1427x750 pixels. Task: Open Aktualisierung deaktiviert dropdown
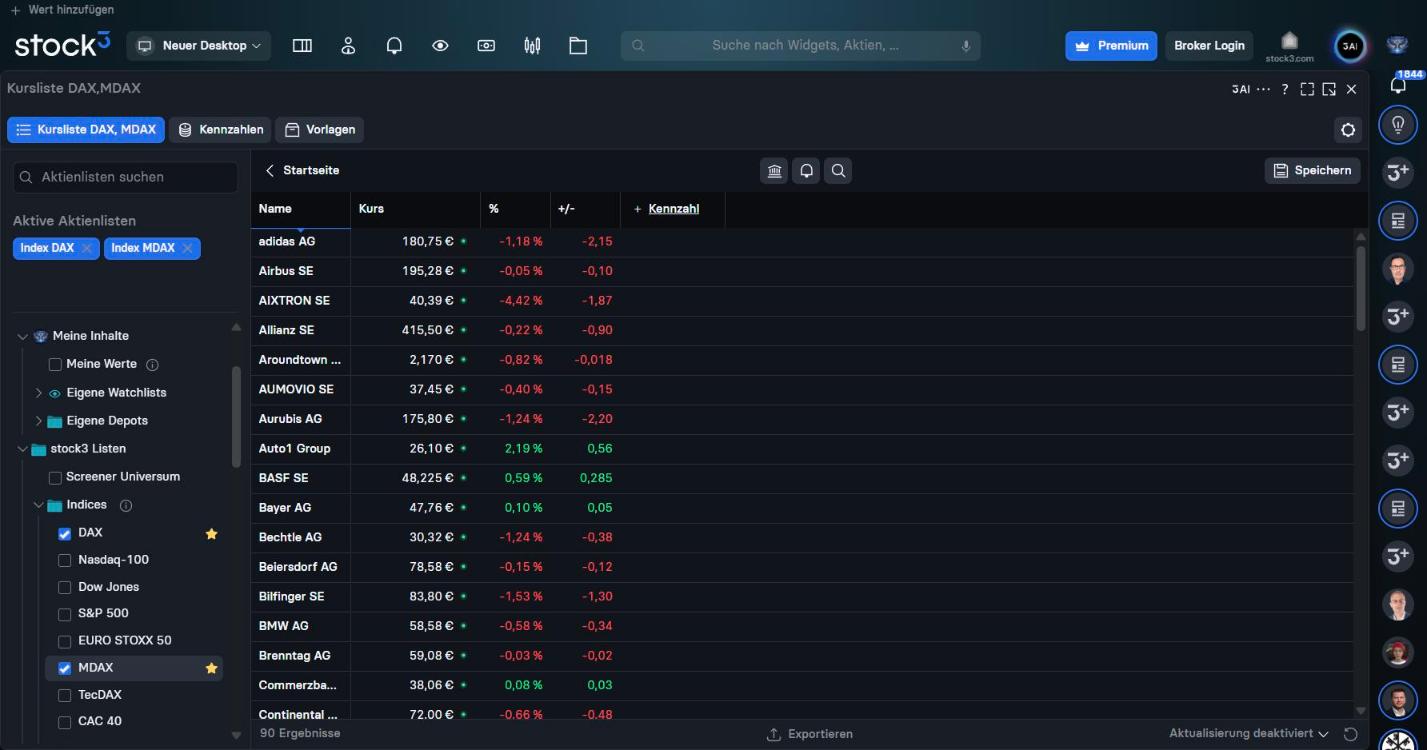1249,734
